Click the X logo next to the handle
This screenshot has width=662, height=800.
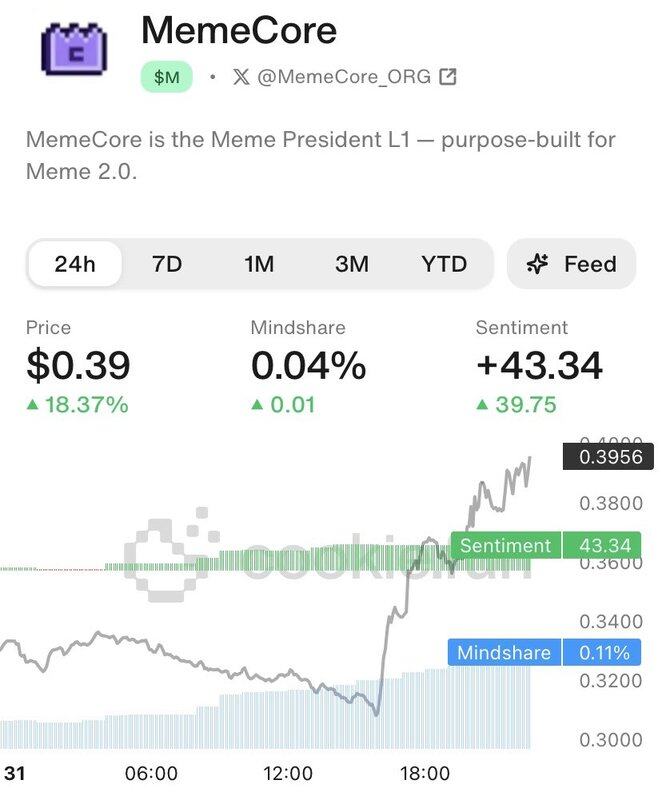coord(241,77)
